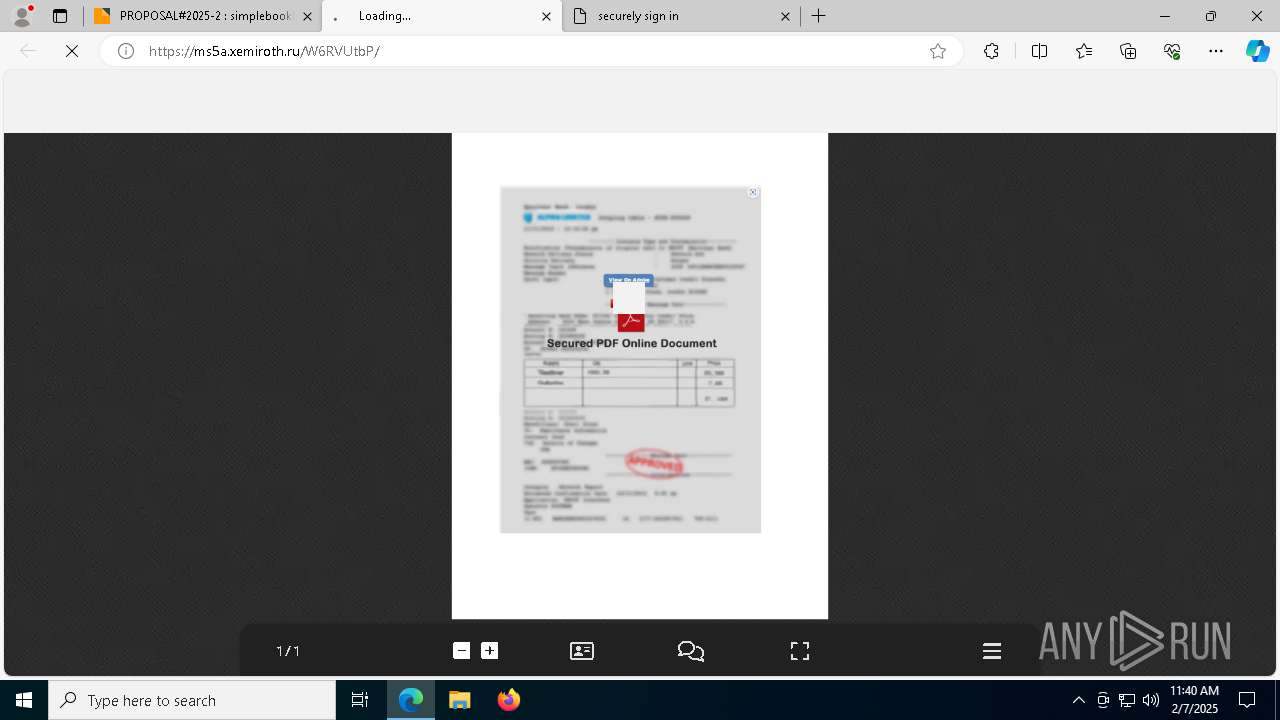The width and height of the screenshot is (1280, 720).
Task: Toggle split screen view
Action: [x=1039, y=51]
